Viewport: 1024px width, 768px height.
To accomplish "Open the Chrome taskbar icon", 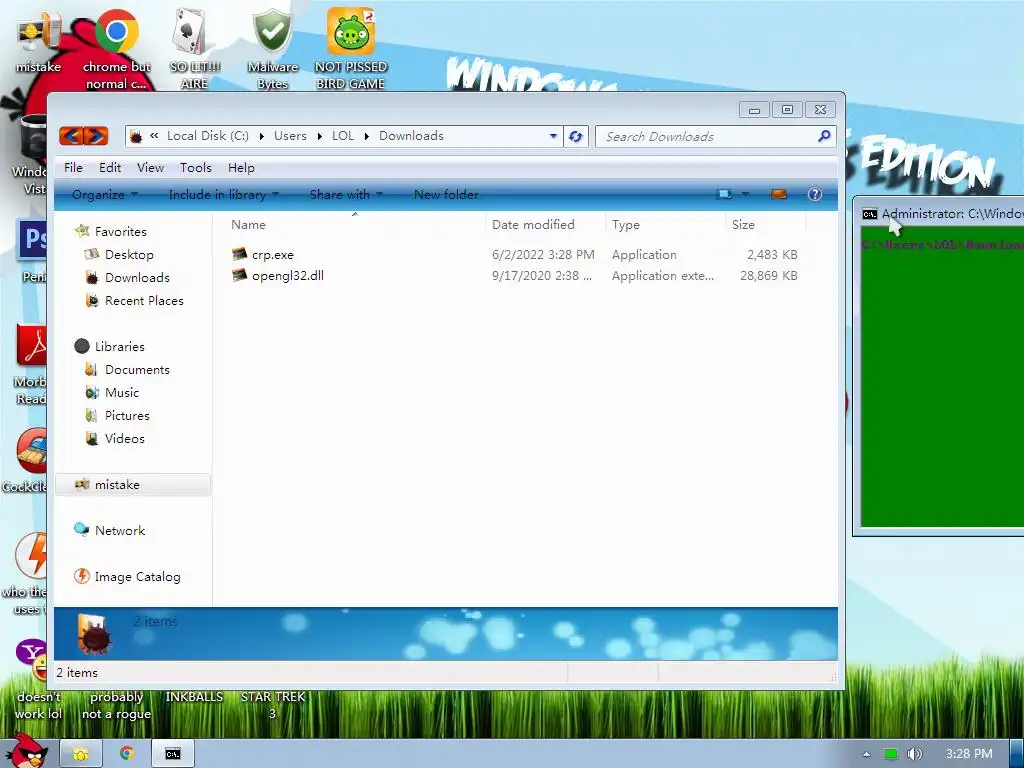I will (127, 754).
